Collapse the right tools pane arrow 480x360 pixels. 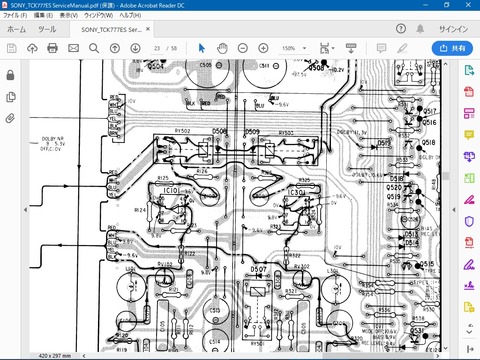[x=454, y=210]
